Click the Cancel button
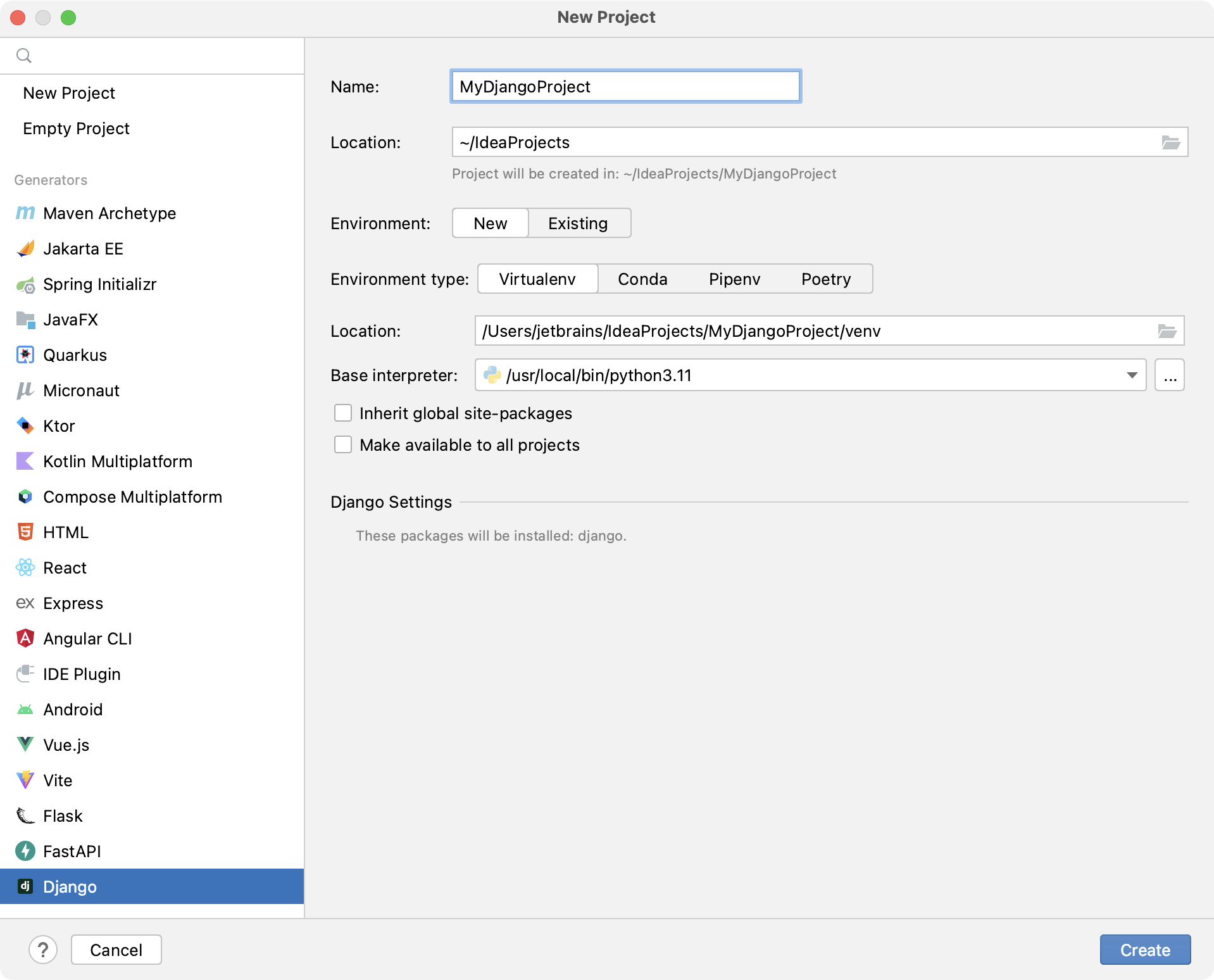The image size is (1214, 980). click(x=116, y=950)
